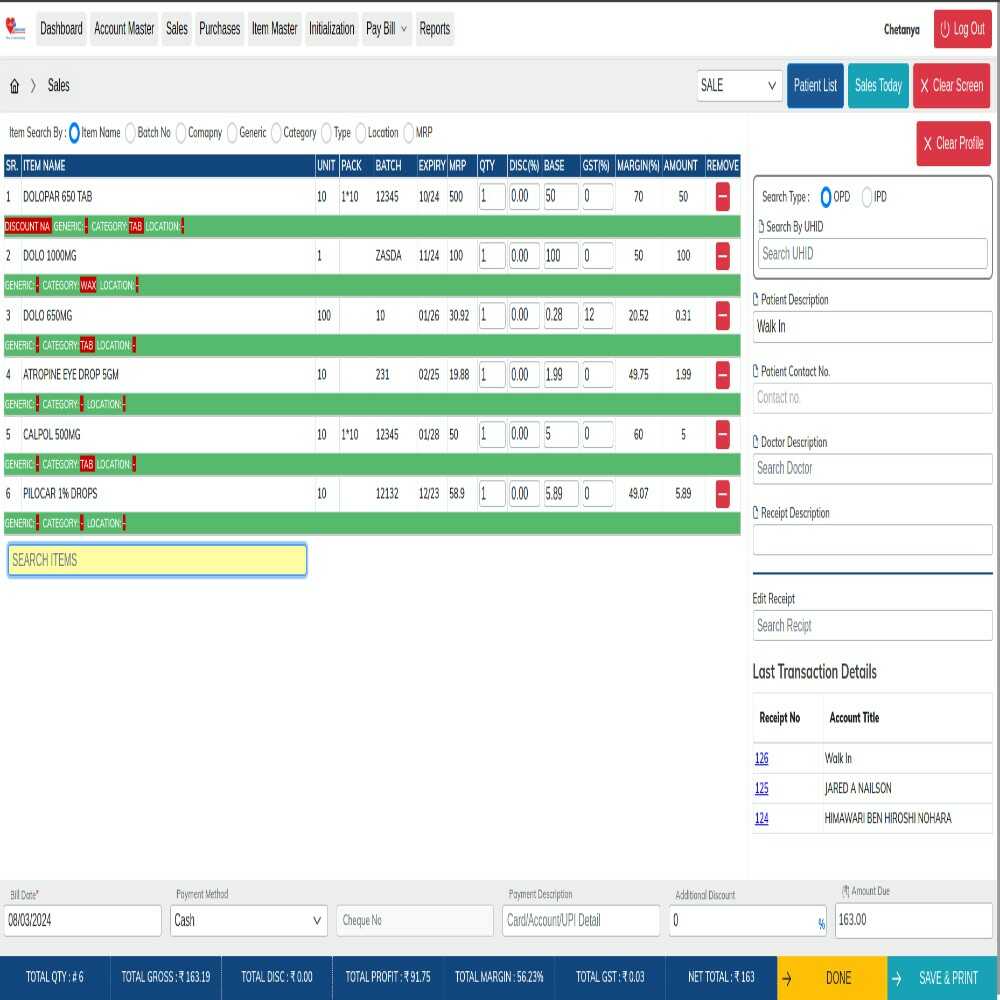Expand the Pay Bill menu chevron

pyautogui.click(x=403, y=29)
